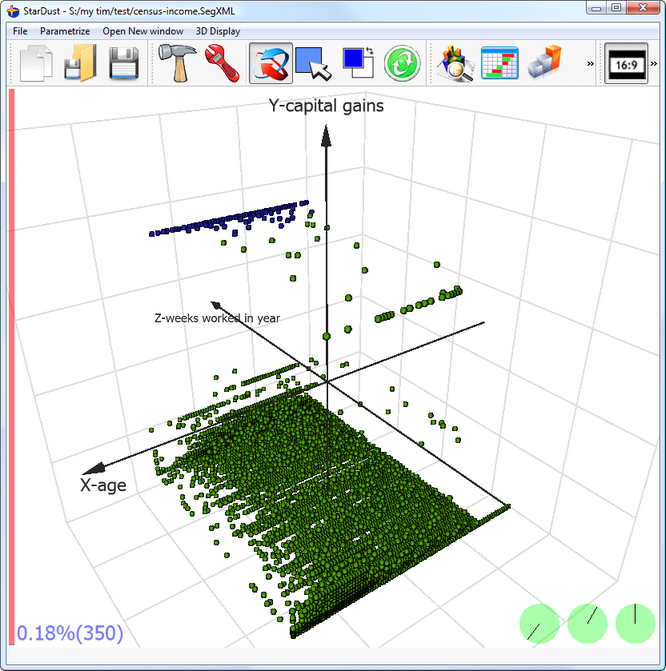Open the 3D Display menu
The height and width of the screenshot is (671, 666).
[218, 31]
